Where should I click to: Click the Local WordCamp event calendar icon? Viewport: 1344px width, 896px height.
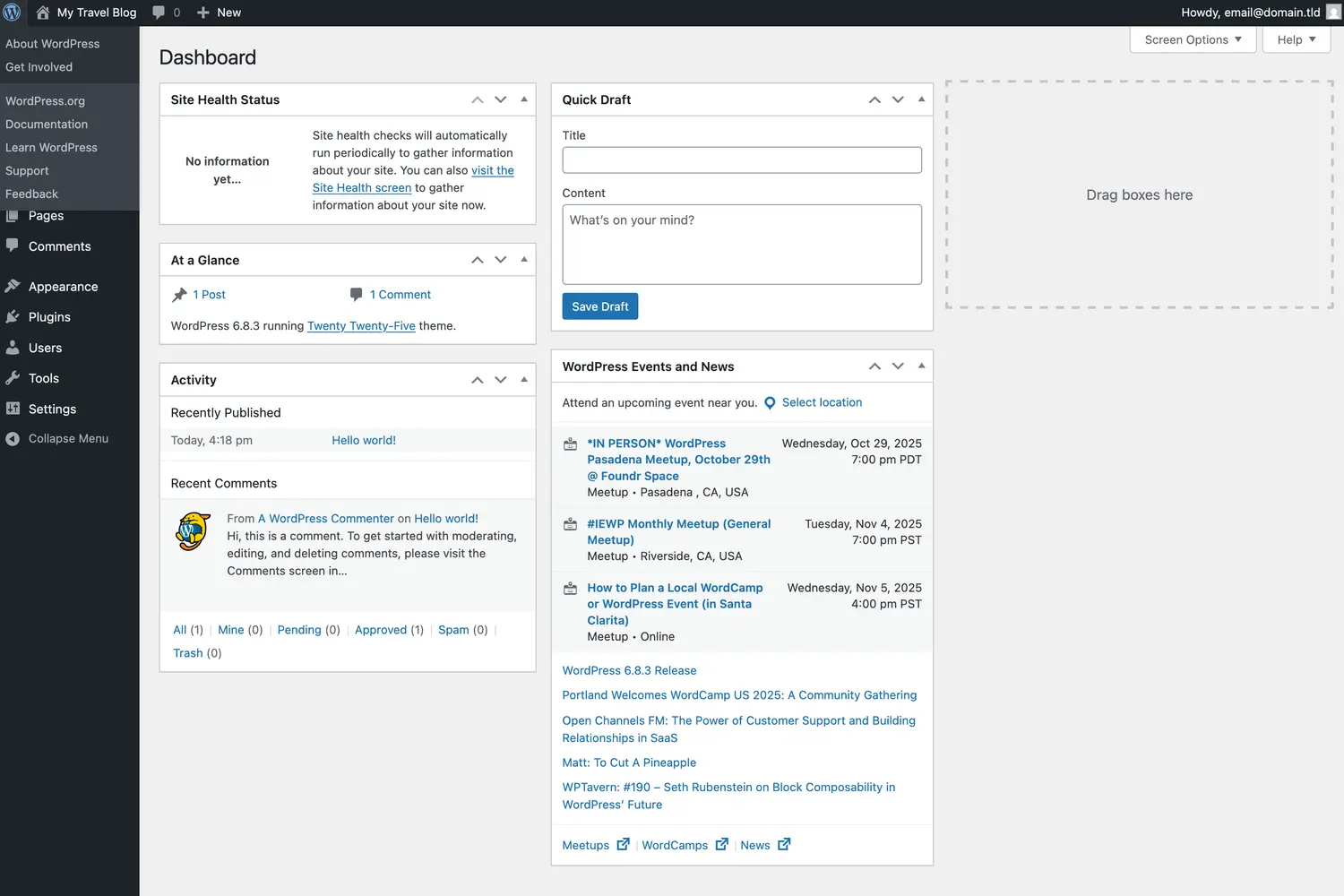570,589
